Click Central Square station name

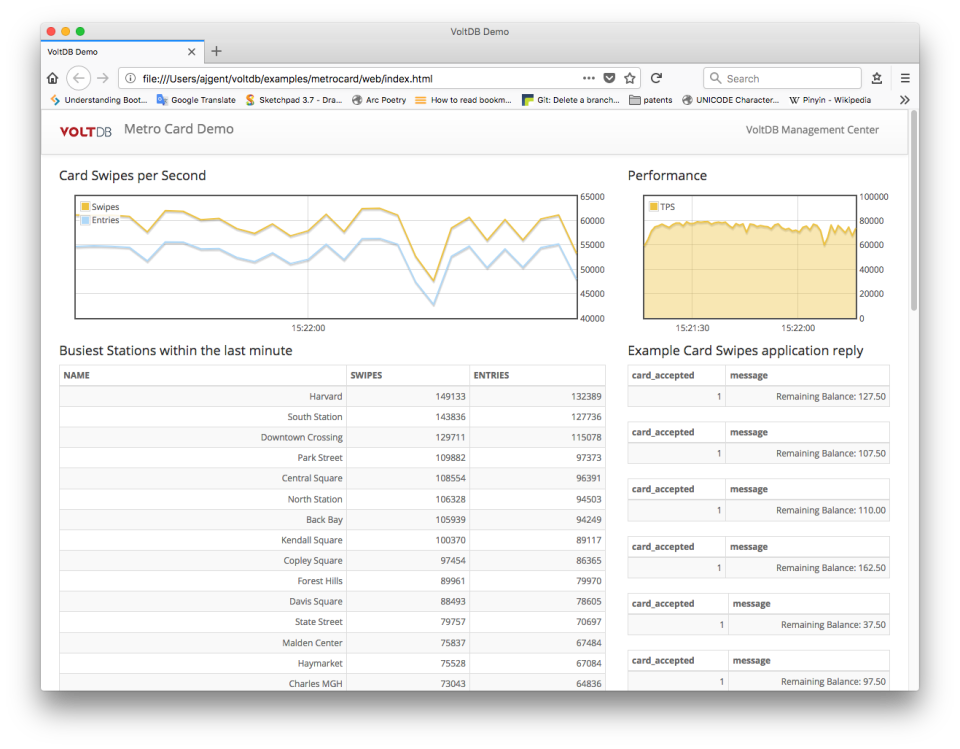coord(312,478)
